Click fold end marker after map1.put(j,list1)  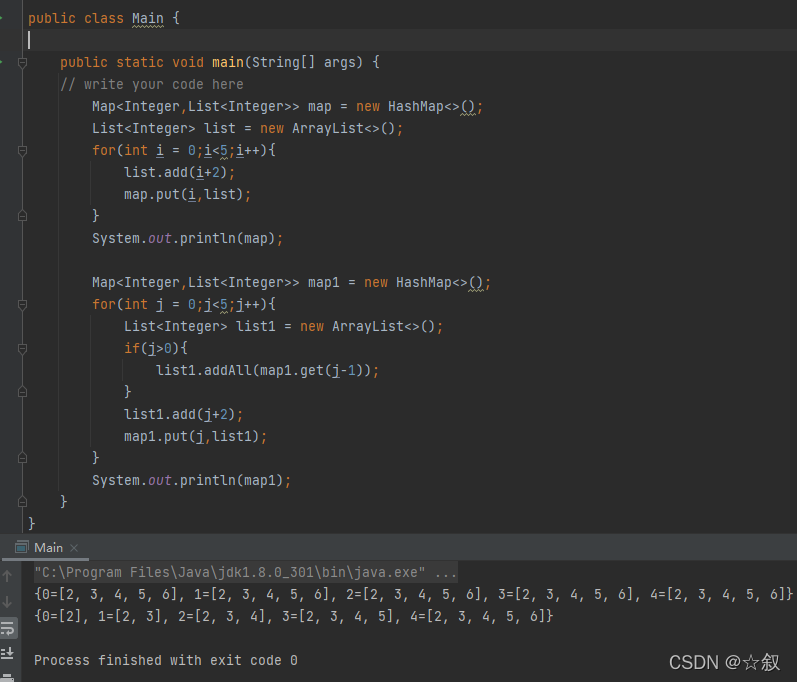22,458
